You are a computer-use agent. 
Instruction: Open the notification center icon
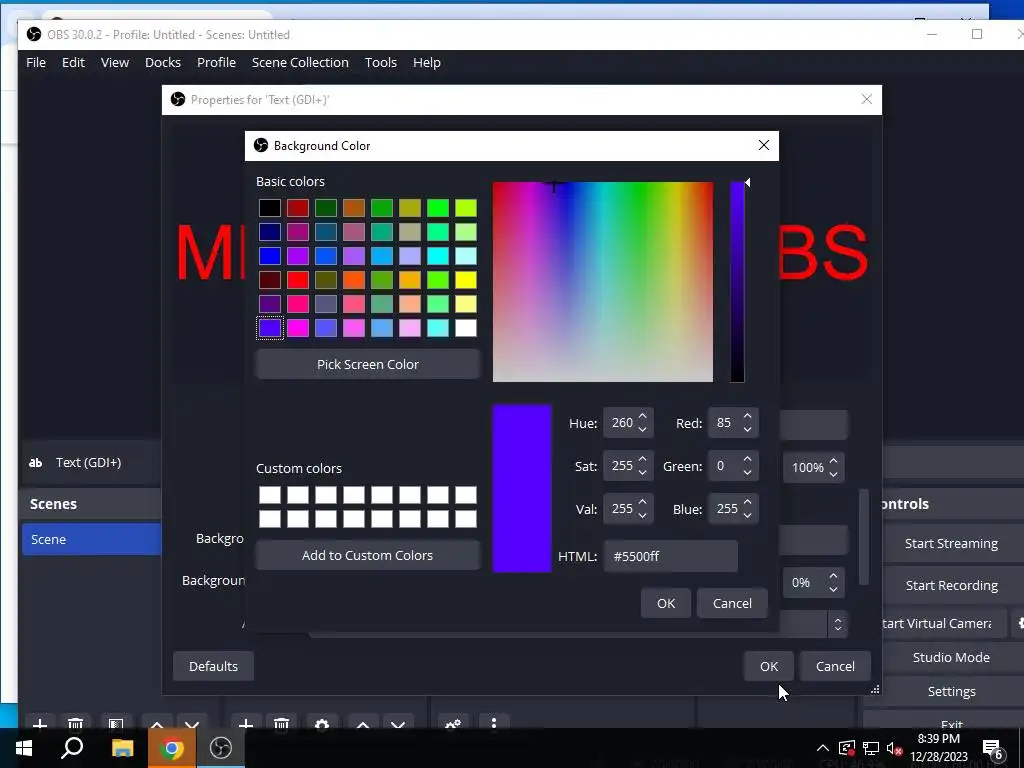point(993,748)
